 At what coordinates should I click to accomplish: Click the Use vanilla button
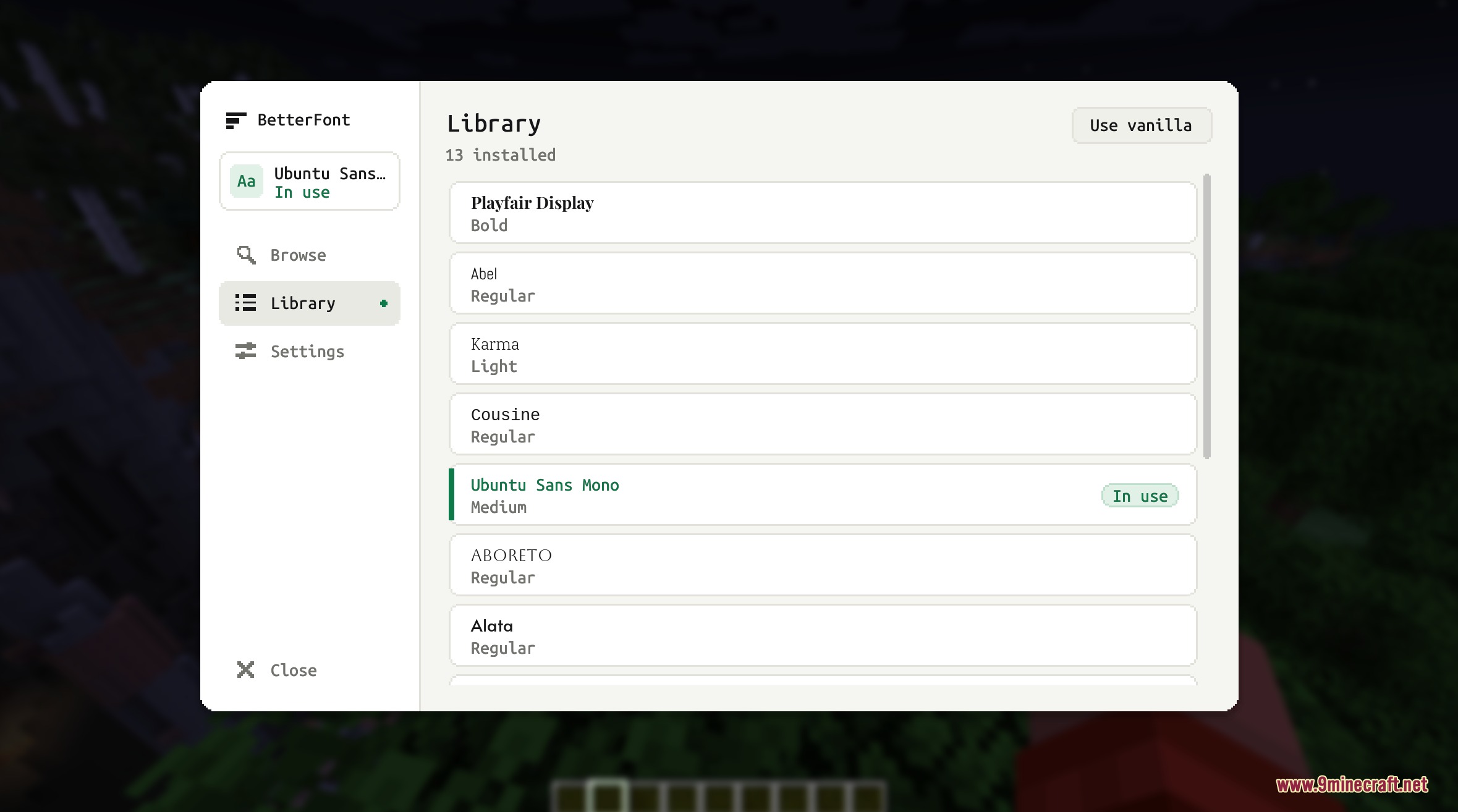coord(1142,125)
